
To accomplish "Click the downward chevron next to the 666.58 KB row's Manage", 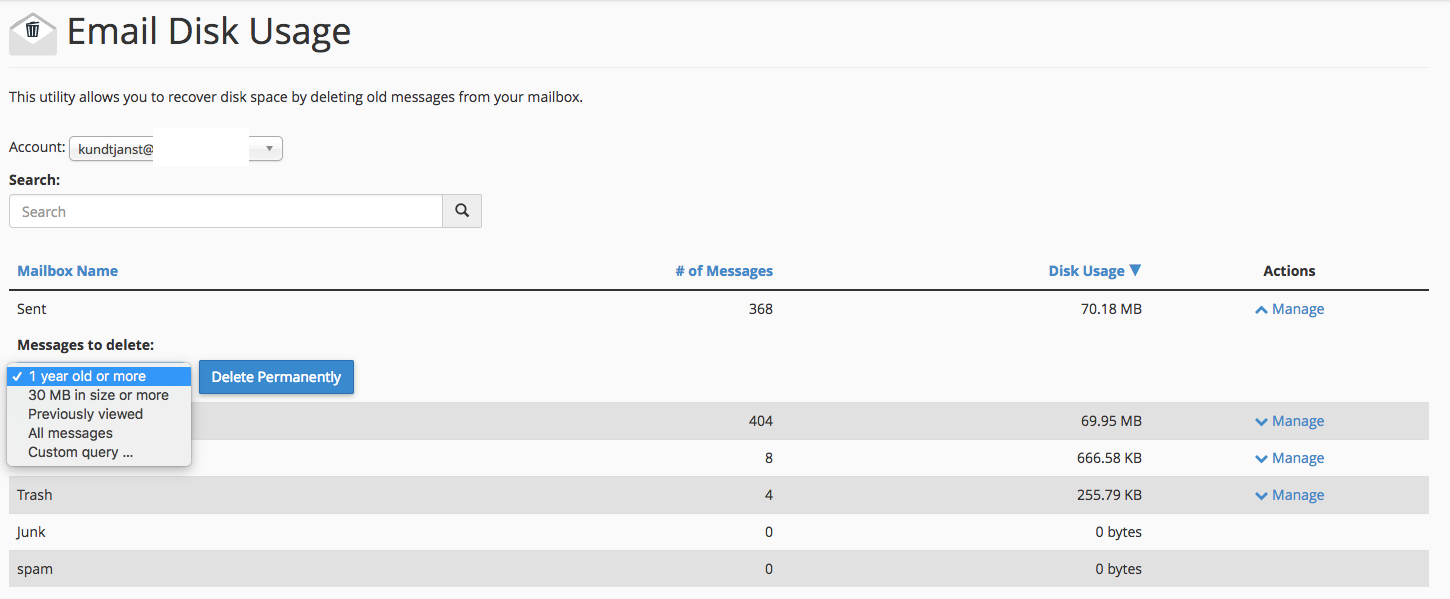I will click(x=1261, y=457).
